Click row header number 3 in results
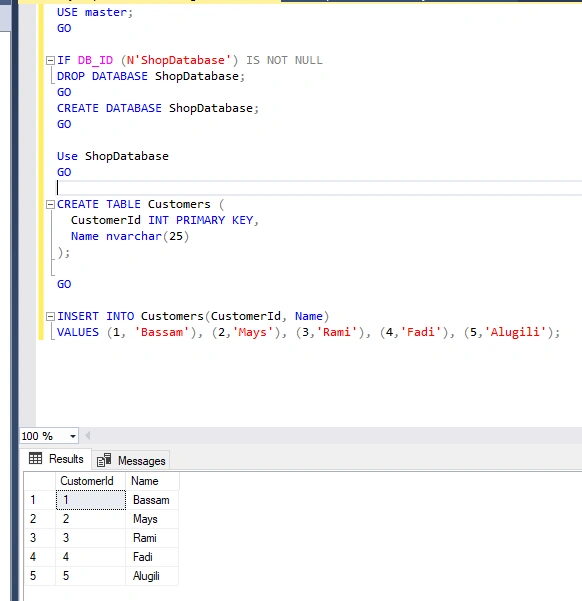Image resolution: width=582 pixels, height=601 pixels. point(40,538)
